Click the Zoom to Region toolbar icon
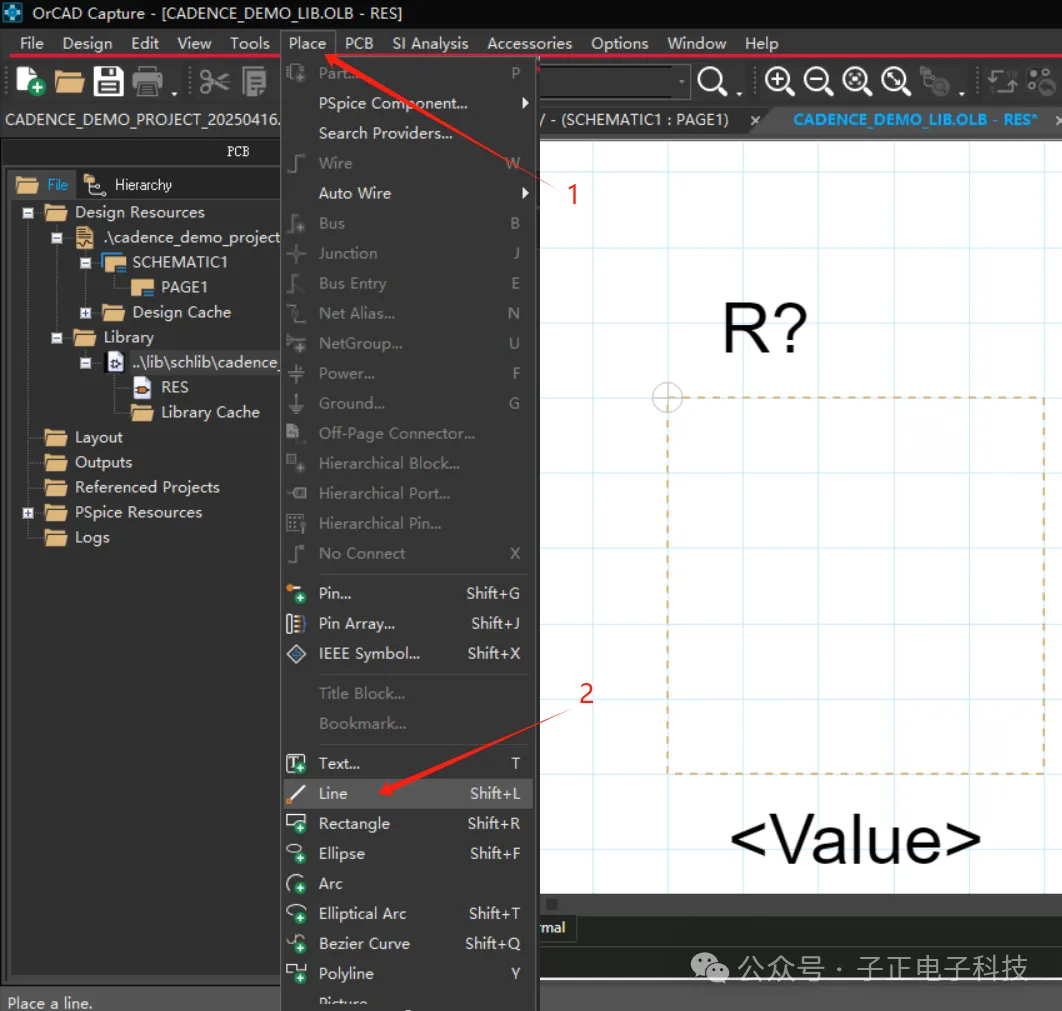Screen dimensions: 1062x1011 (x=857, y=81)
